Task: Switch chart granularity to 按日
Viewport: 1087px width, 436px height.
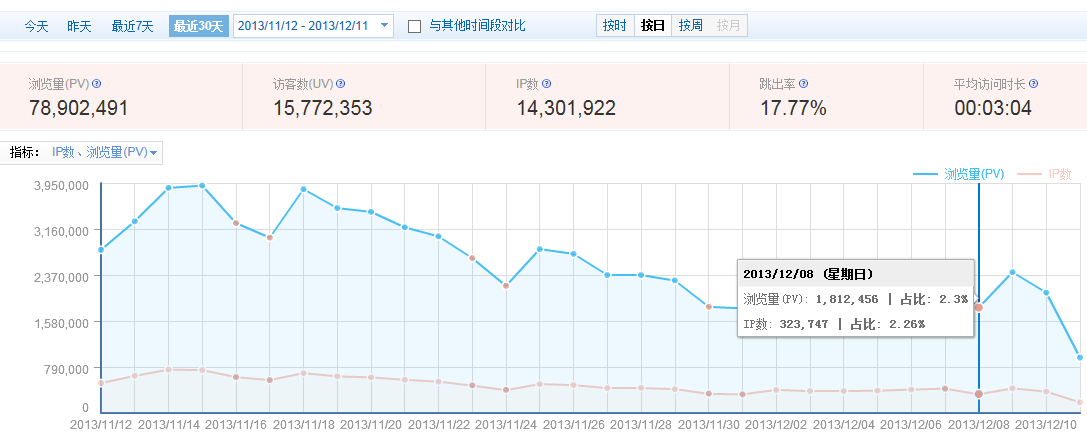Action: coord(652,26)
